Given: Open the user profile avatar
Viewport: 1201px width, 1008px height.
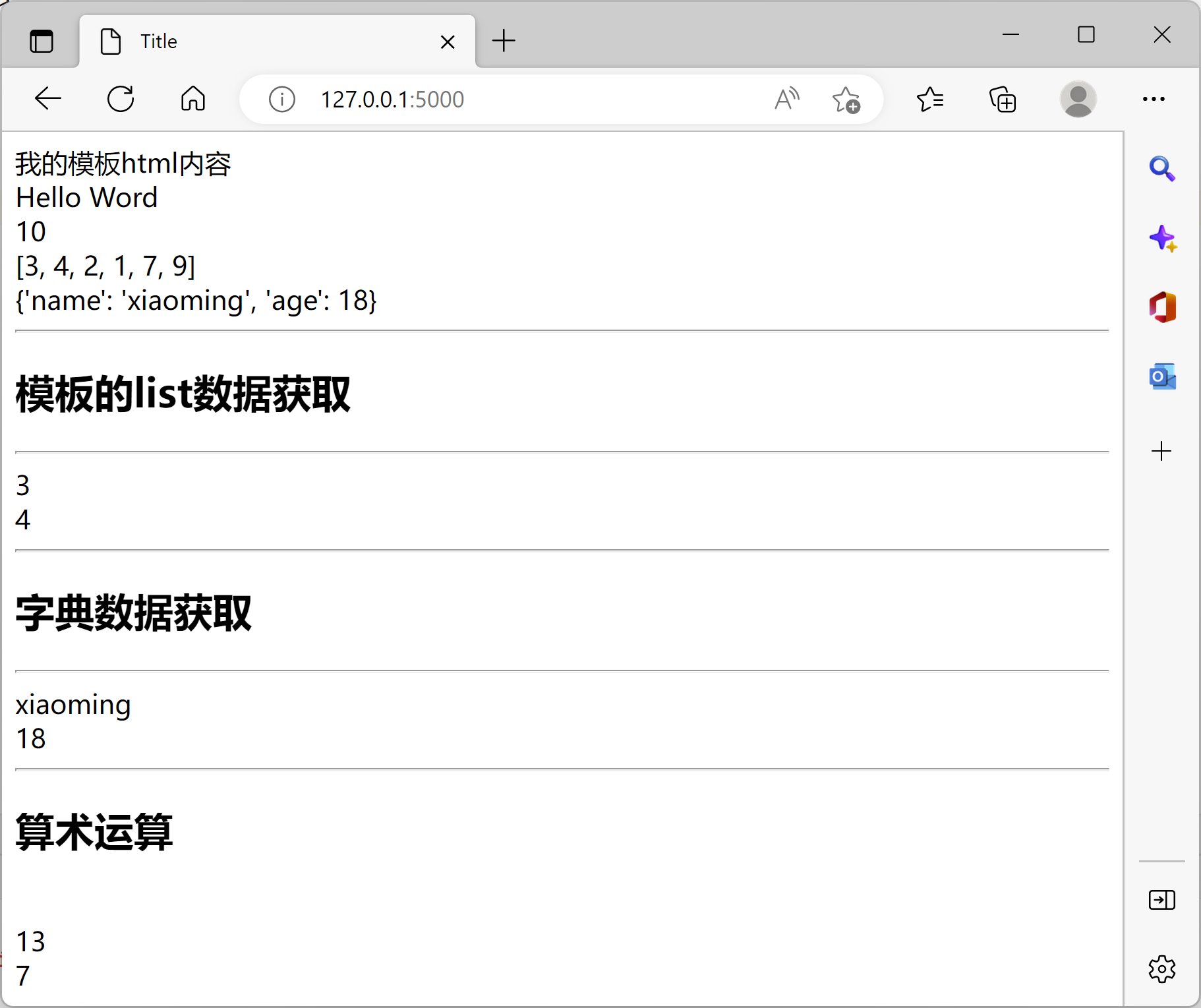Looking at the screenshot, I should [x=1078, y=100].
